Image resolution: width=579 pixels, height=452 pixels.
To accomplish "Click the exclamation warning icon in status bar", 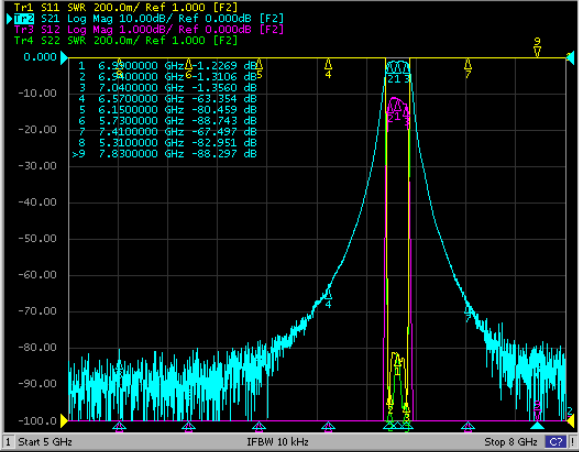I will point(572,442).
